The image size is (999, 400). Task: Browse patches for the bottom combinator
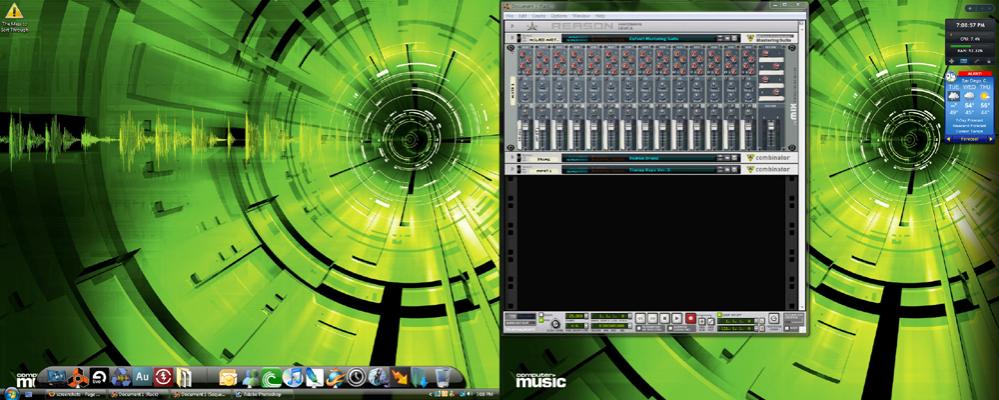pyautogui.click(x=727, y=170)
